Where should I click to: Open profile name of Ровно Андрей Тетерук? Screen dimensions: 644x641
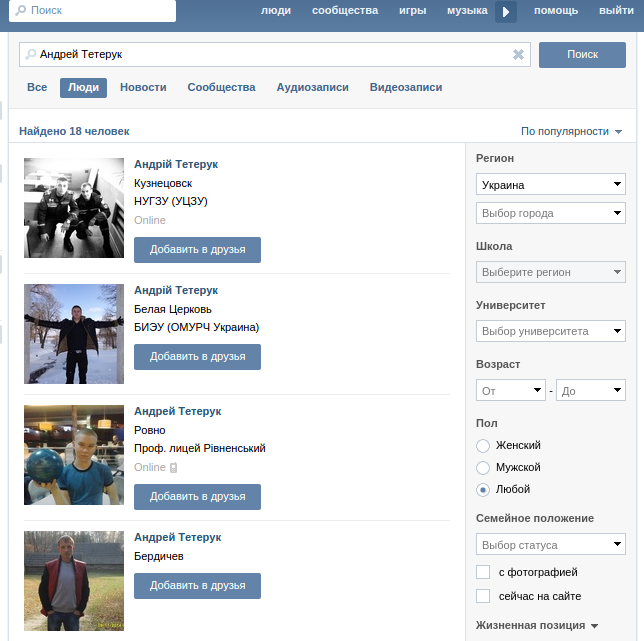177,411
